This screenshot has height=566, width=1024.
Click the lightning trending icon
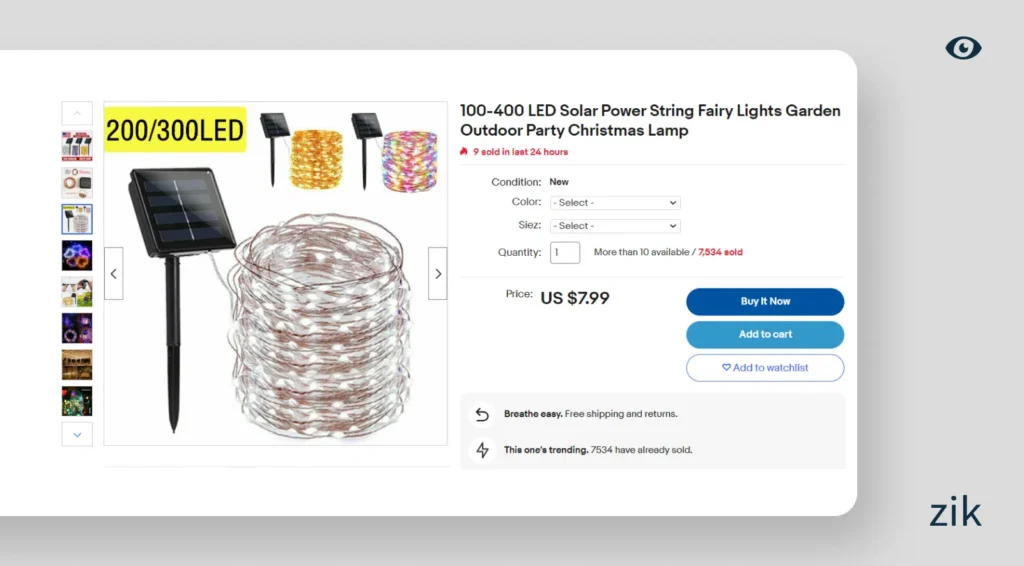coord(483,450)
